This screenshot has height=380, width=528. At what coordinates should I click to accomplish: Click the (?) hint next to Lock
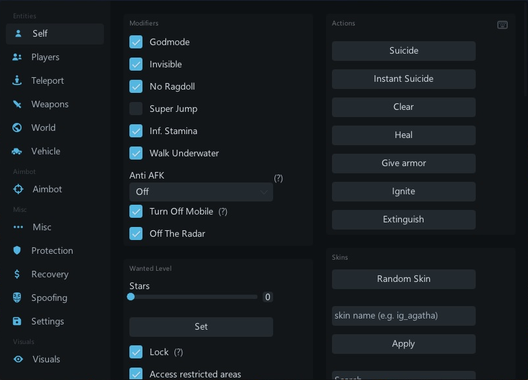178,352
